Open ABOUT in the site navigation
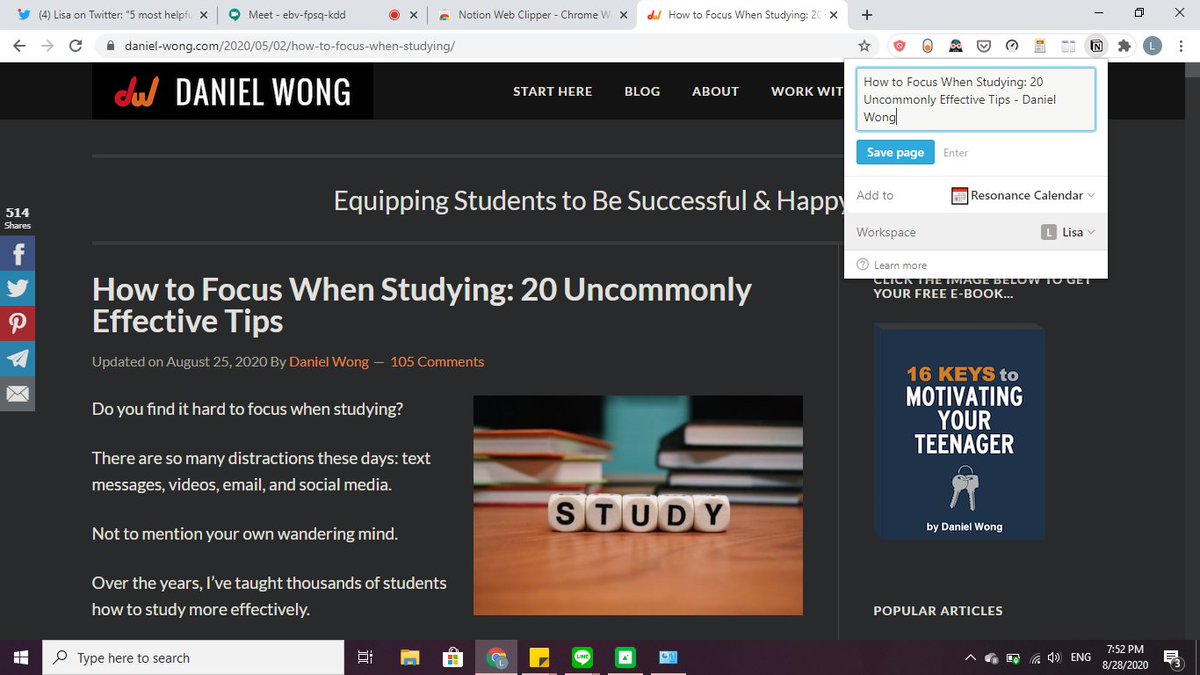 [x=715, y=91]
